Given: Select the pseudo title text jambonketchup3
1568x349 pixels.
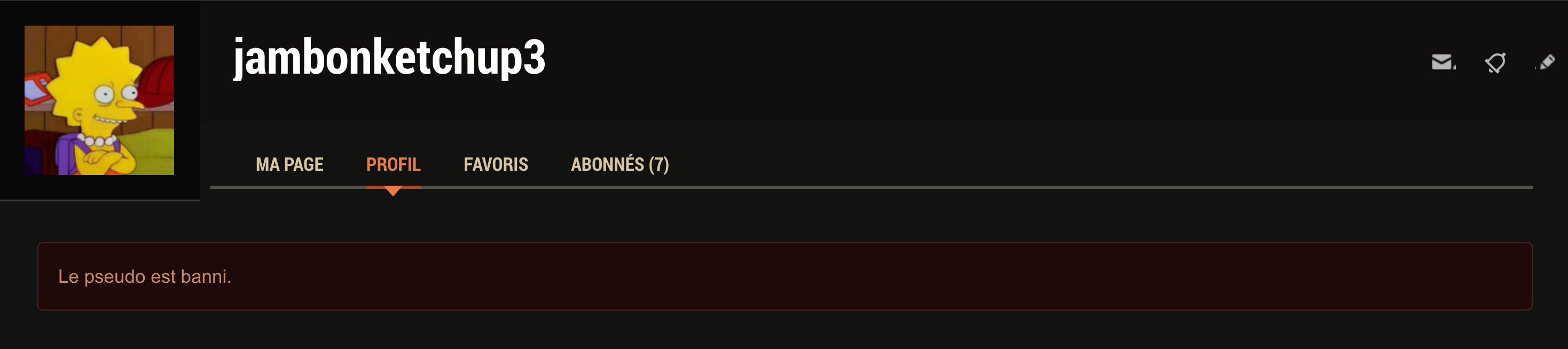Looking at the screenshot, I should tap(389, 57).
